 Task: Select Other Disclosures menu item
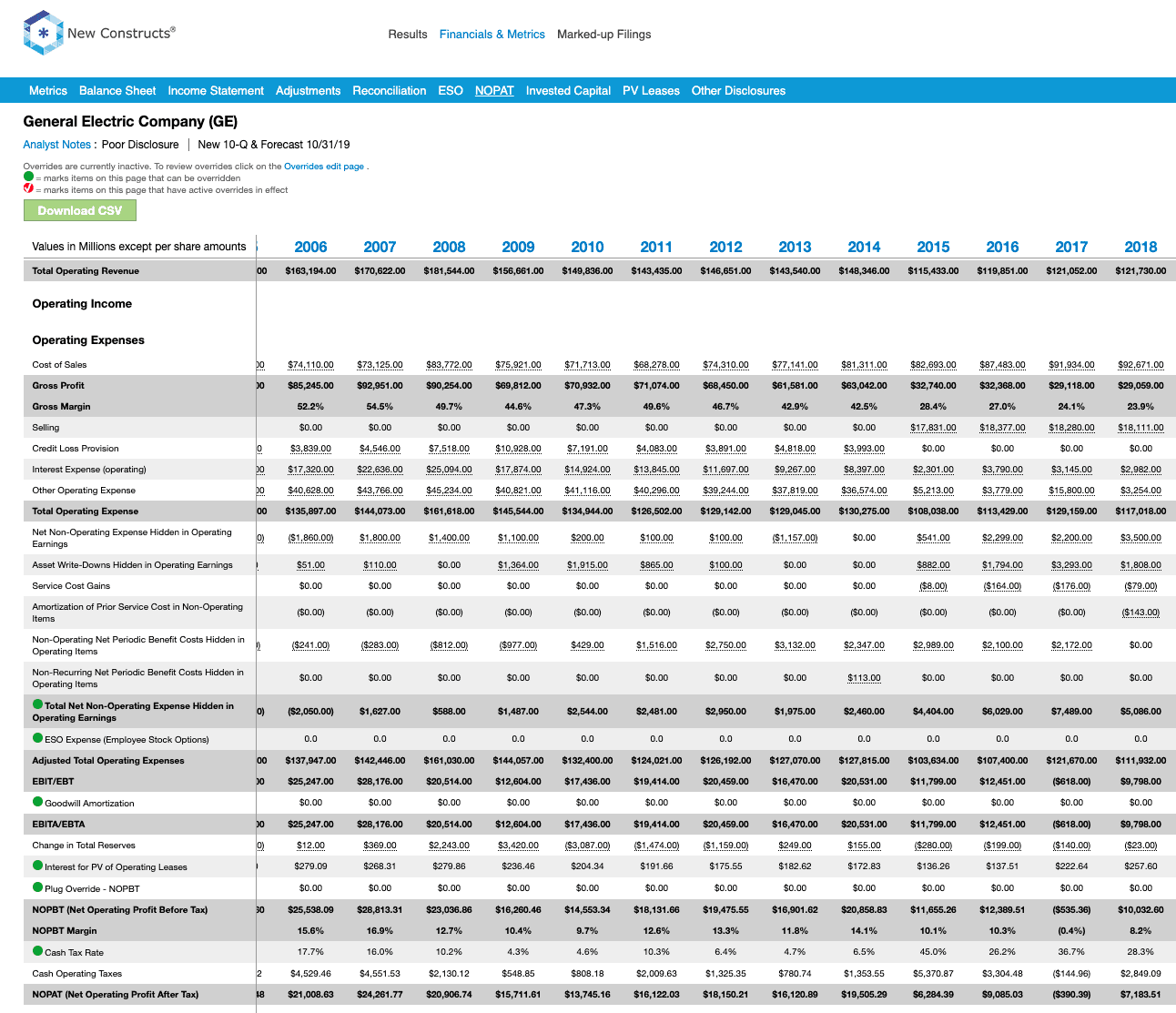pyautogui.click(x=738, y=91)
